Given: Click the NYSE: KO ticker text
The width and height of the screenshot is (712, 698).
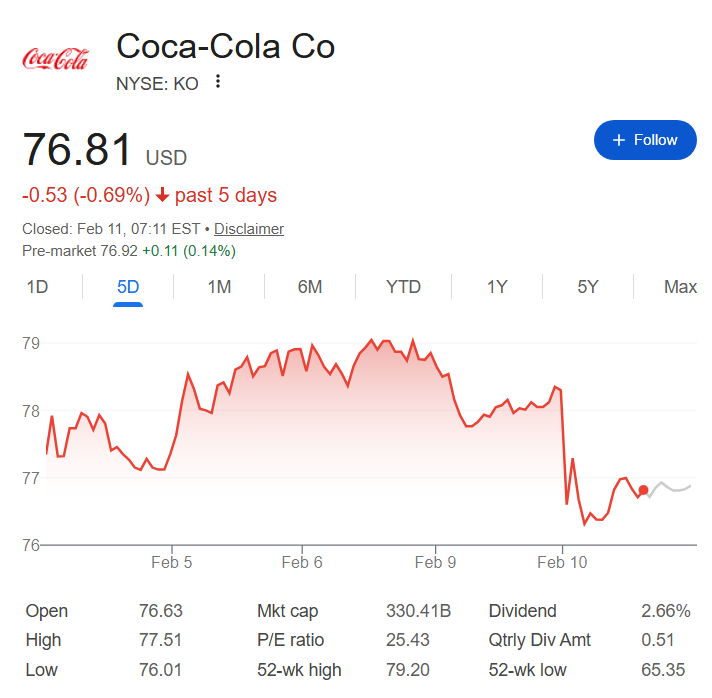Looking at the screenshot, I should (158, 83).
